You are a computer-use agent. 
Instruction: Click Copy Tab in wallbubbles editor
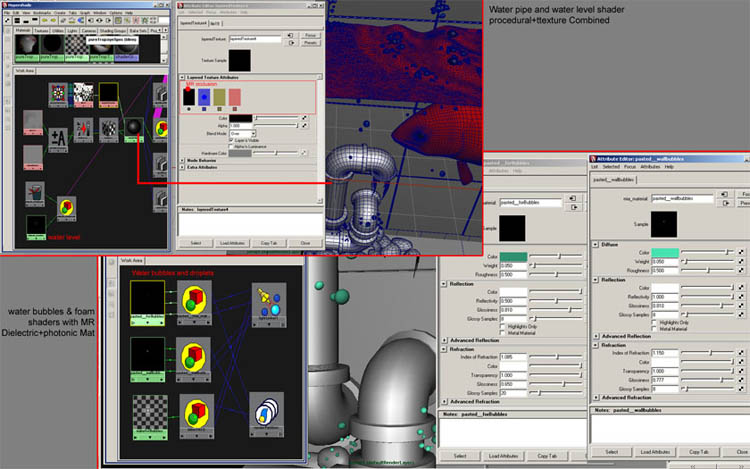point(699,452)
